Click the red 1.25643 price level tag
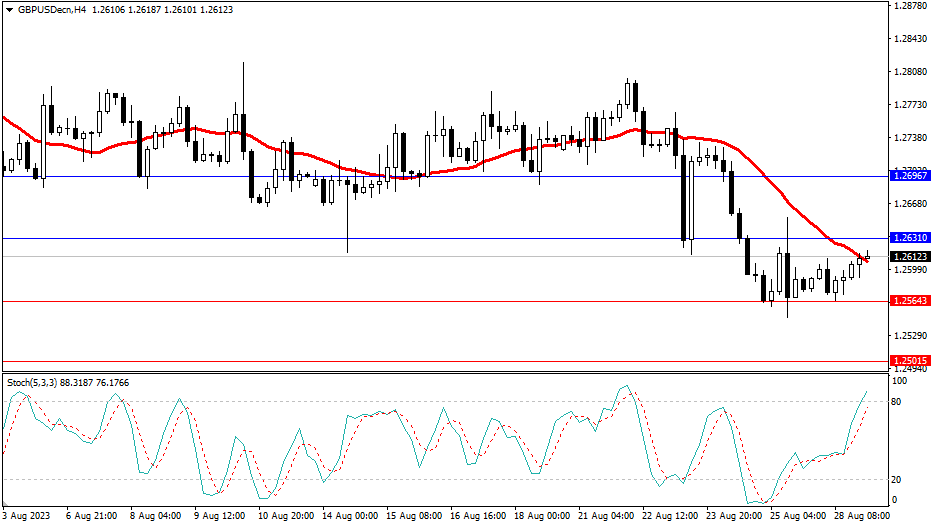Viewport: 934px width, 526px height. pos(911,301)
